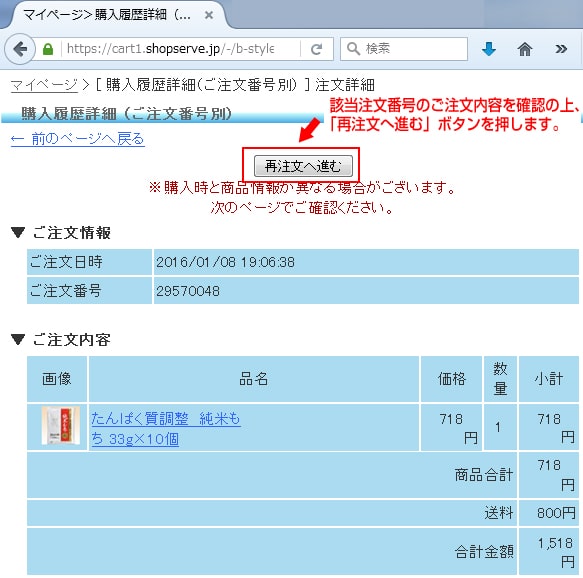Collapse the ご注文情報 section triangle

[x=18, y=233]
